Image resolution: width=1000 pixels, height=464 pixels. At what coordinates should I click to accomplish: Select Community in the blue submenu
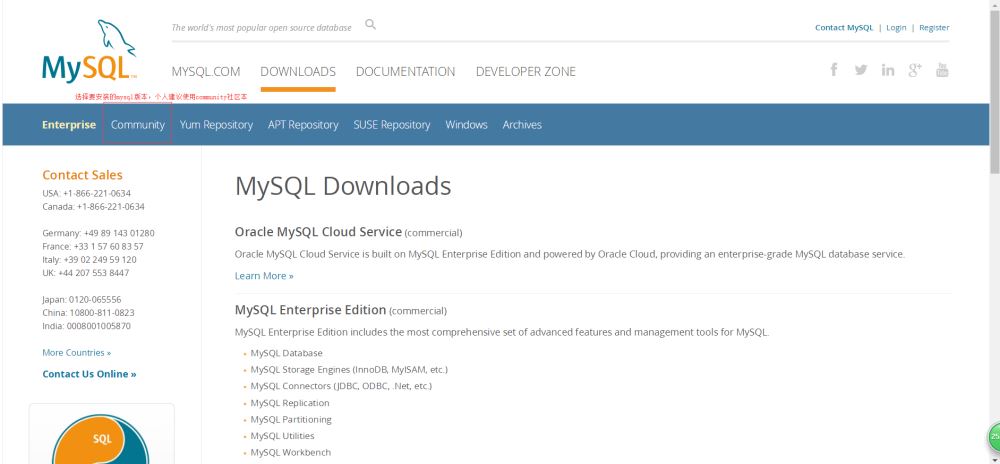coord(138,125)
